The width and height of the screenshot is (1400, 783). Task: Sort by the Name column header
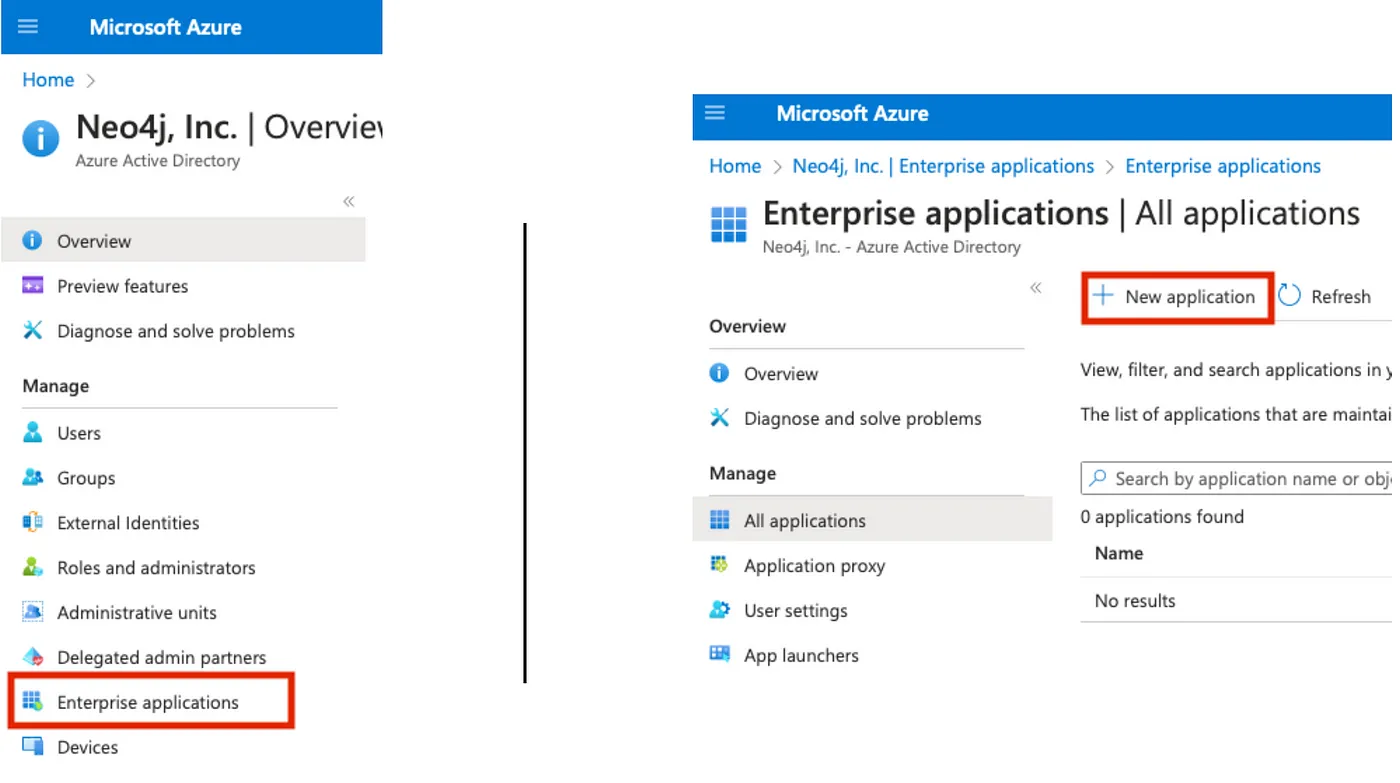click(1119, 553)
